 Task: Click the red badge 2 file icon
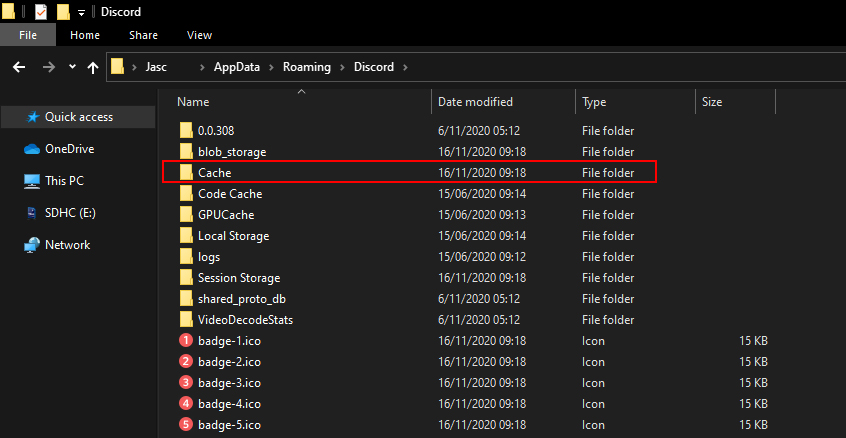tap(186, 361)
